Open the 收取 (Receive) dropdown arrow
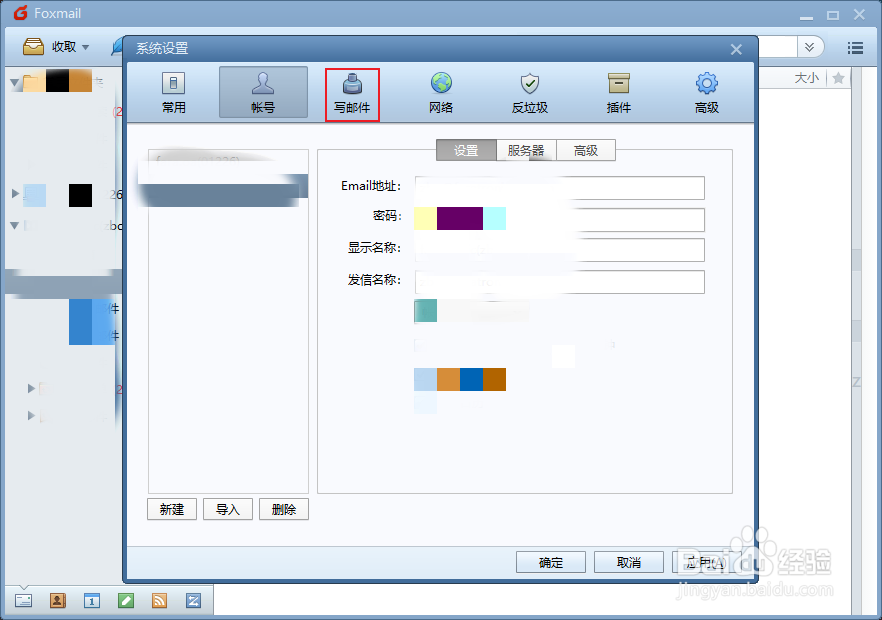882x620 pixels. click(86, 46)
